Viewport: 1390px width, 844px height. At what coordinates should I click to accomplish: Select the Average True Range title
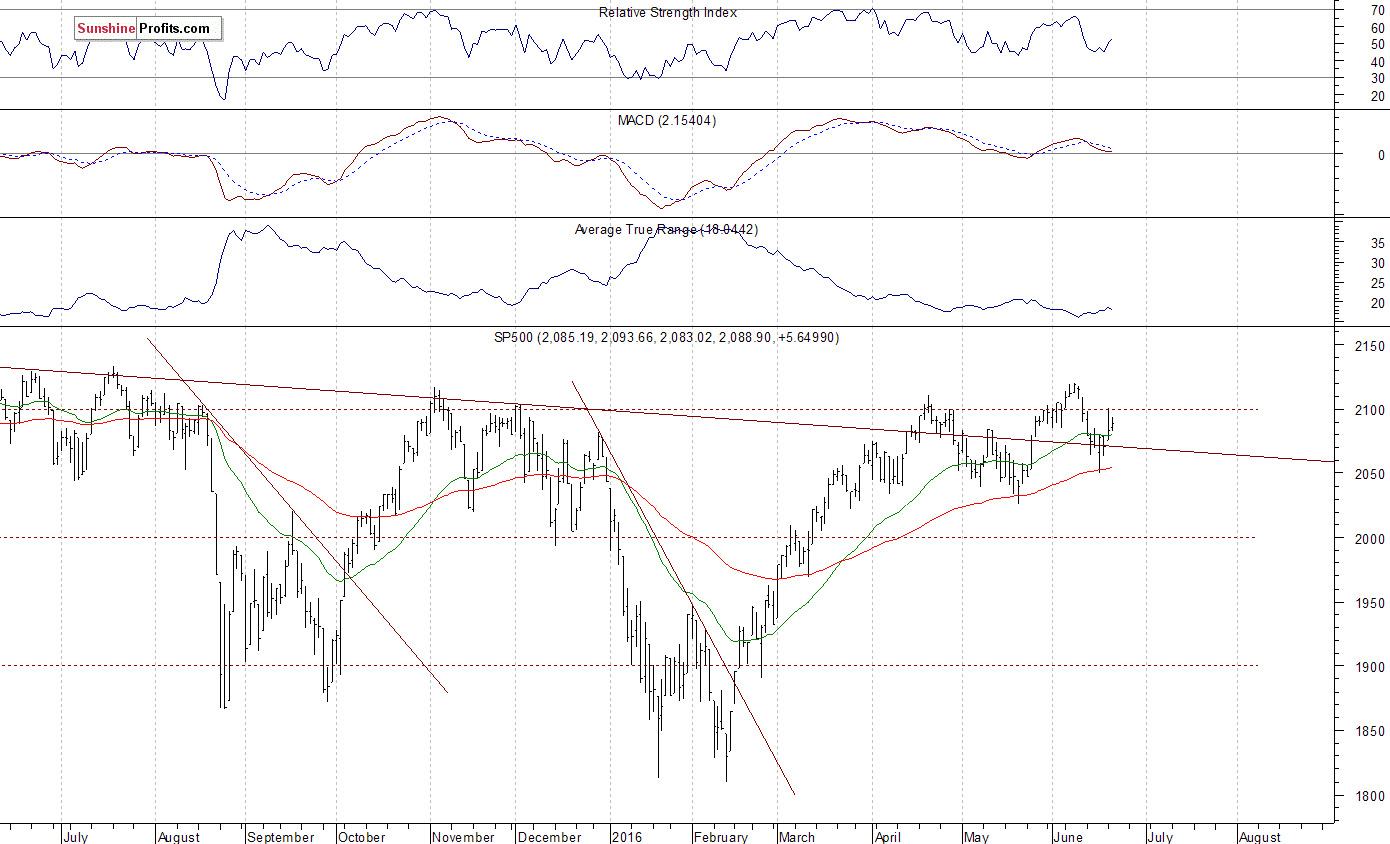[x=666, y=230]
